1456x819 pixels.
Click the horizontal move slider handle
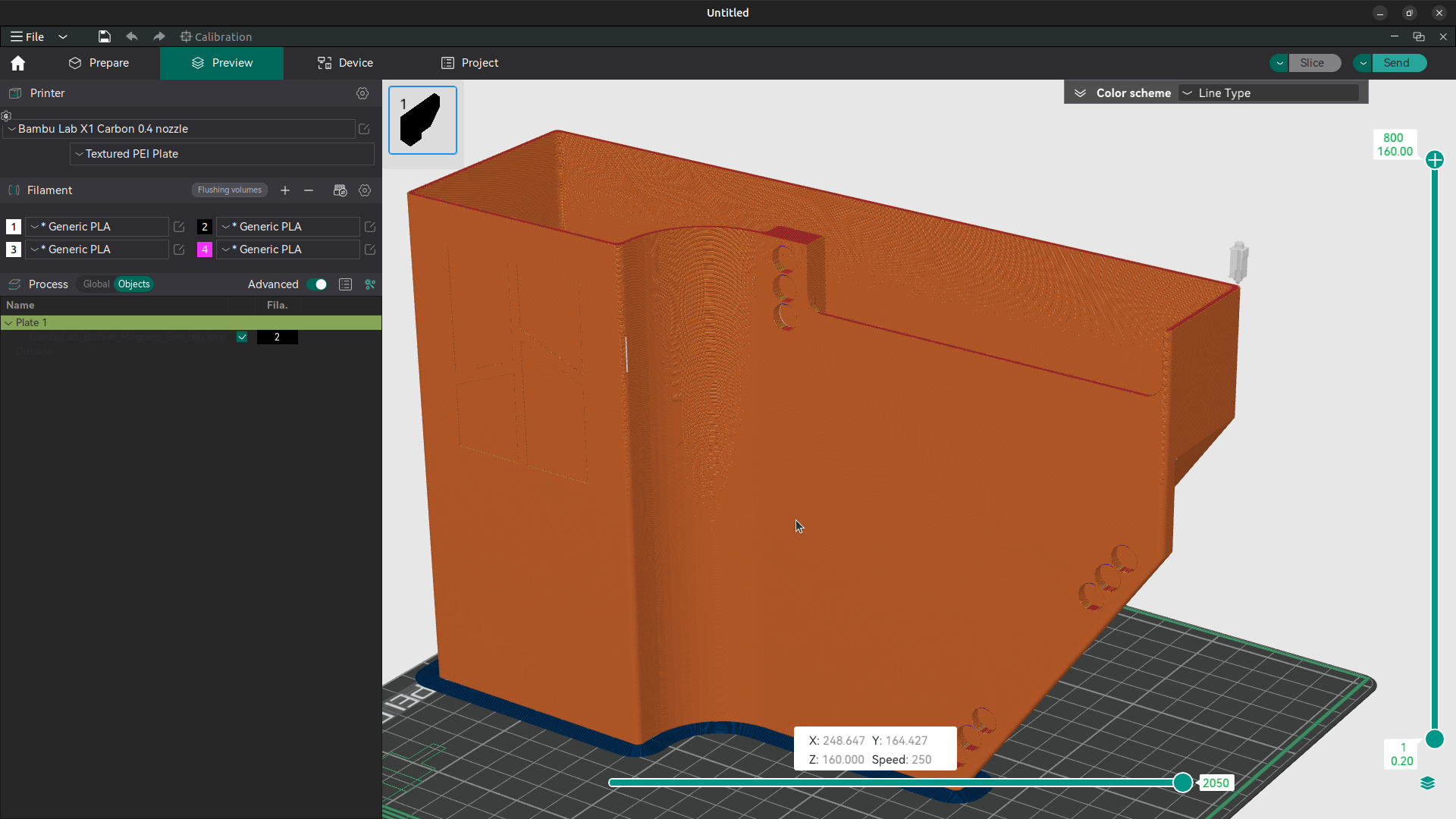click(x=1182, y=783)
